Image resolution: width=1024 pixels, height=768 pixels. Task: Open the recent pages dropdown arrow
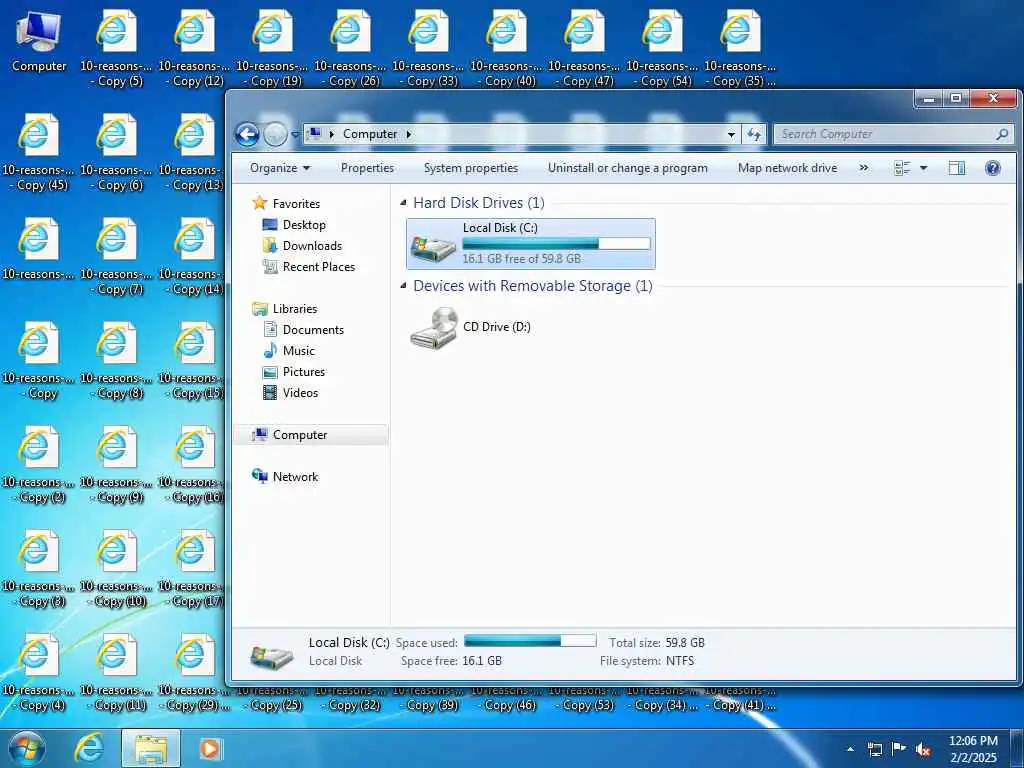[x=295, y=135]
